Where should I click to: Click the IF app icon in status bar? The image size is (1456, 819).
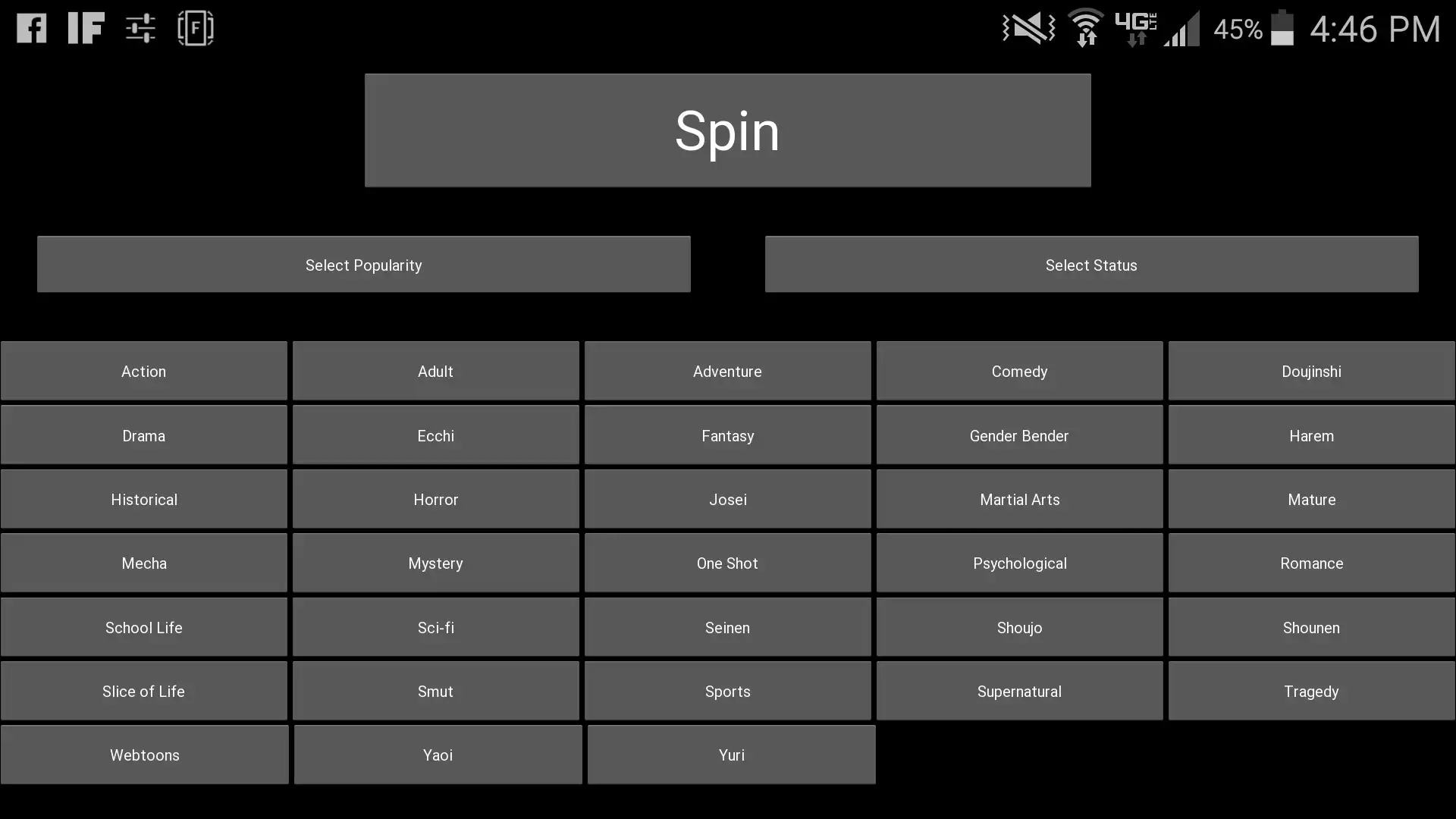(86, 27)
